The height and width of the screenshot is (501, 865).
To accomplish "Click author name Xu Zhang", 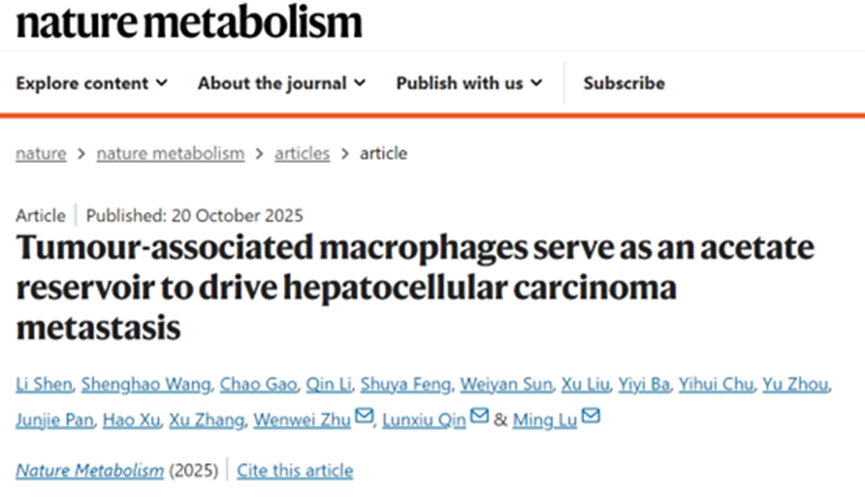I will [206, 420].
